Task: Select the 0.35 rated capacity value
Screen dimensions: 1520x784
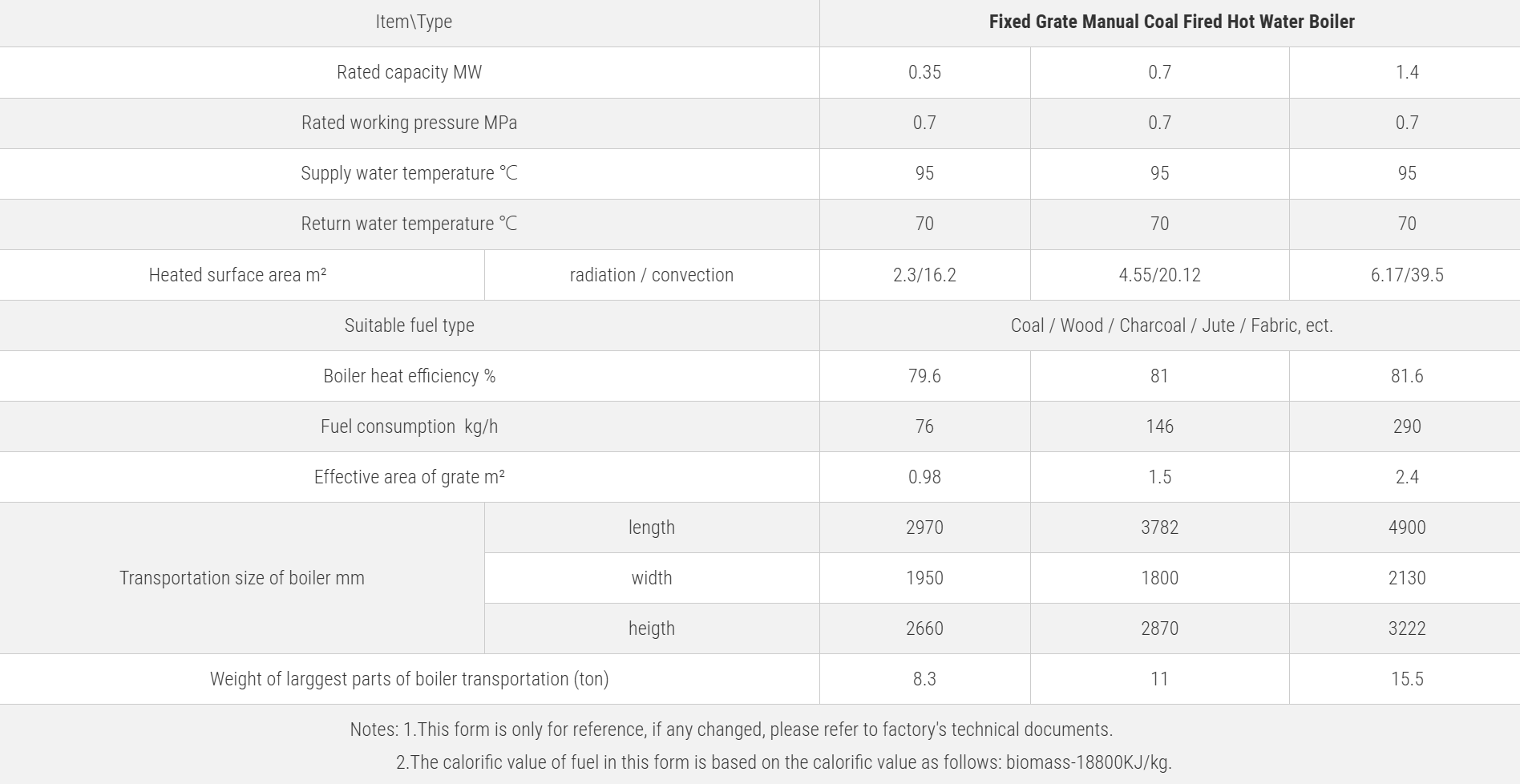Action: [x=924, y=72]
